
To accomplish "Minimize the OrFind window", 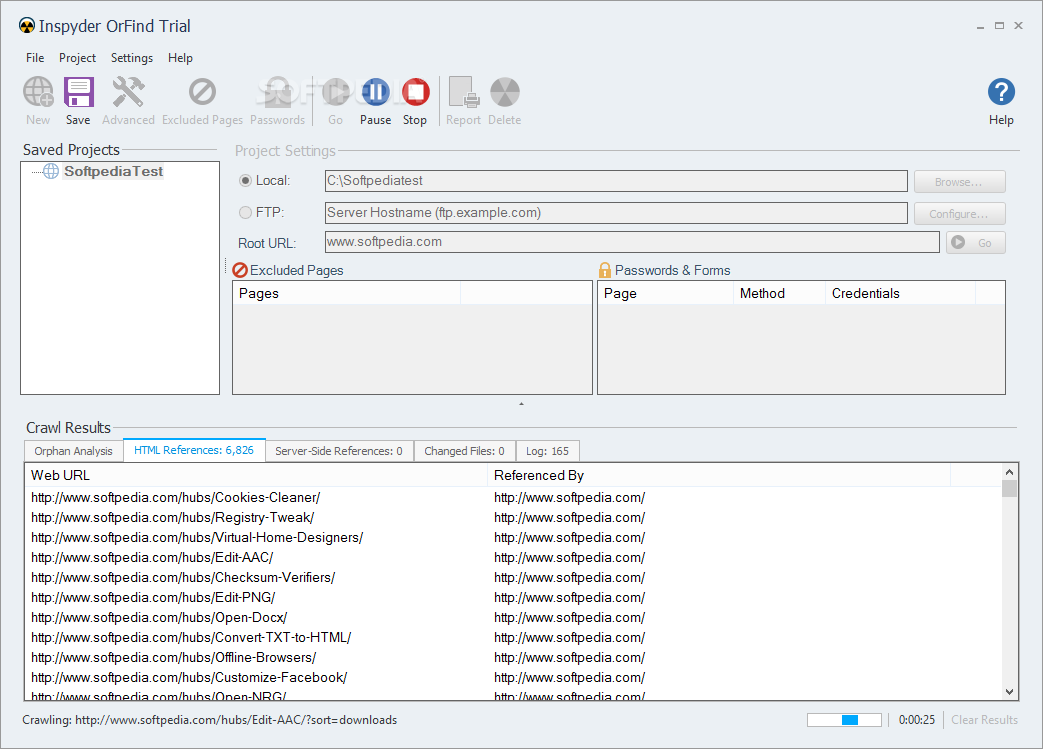I will tap(980, 26).
